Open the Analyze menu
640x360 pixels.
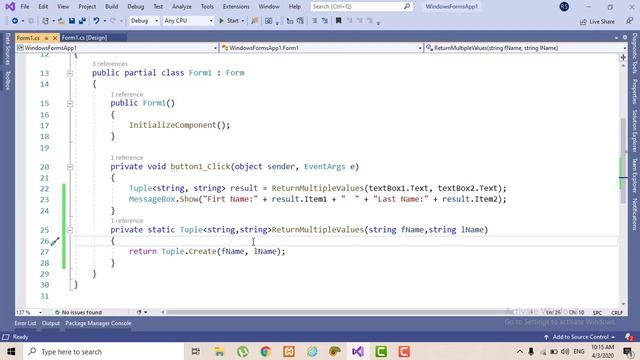182,7
